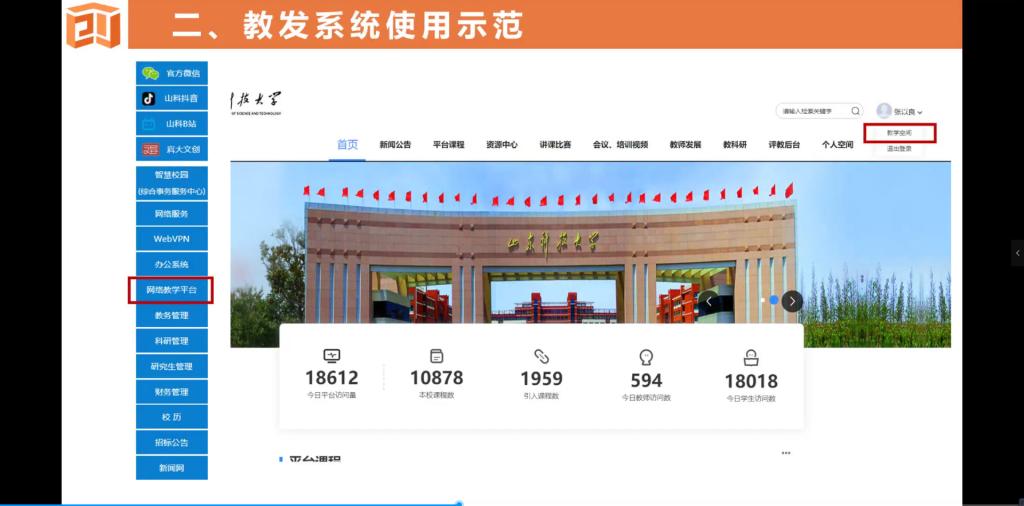Click the search keyword input field
1024x506 pixels.
click(812, 111)
